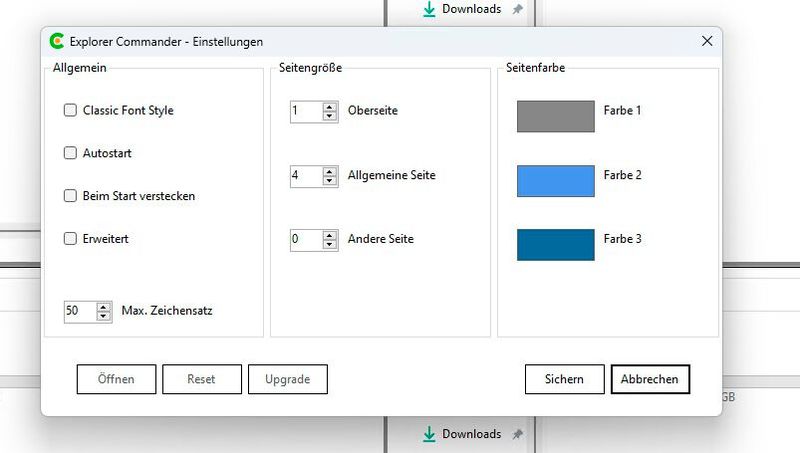Click the Reset button
This screenshot has width=800, height=453.
202,379
